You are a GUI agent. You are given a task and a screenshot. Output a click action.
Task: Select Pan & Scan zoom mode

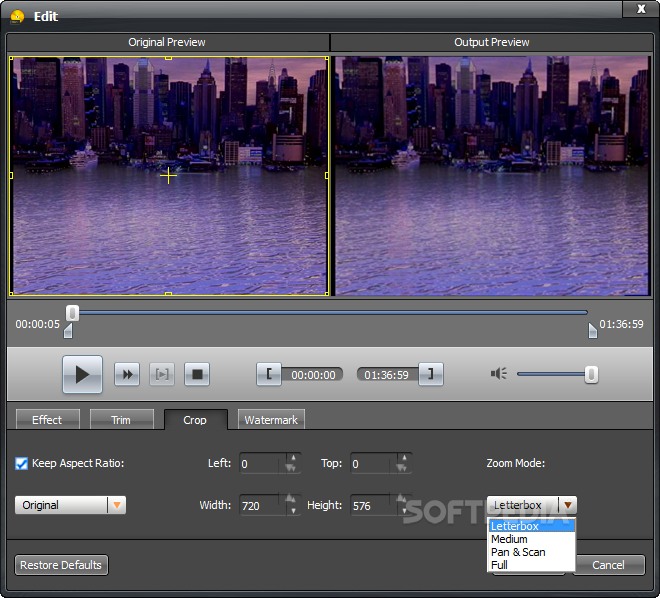point(518,552)
